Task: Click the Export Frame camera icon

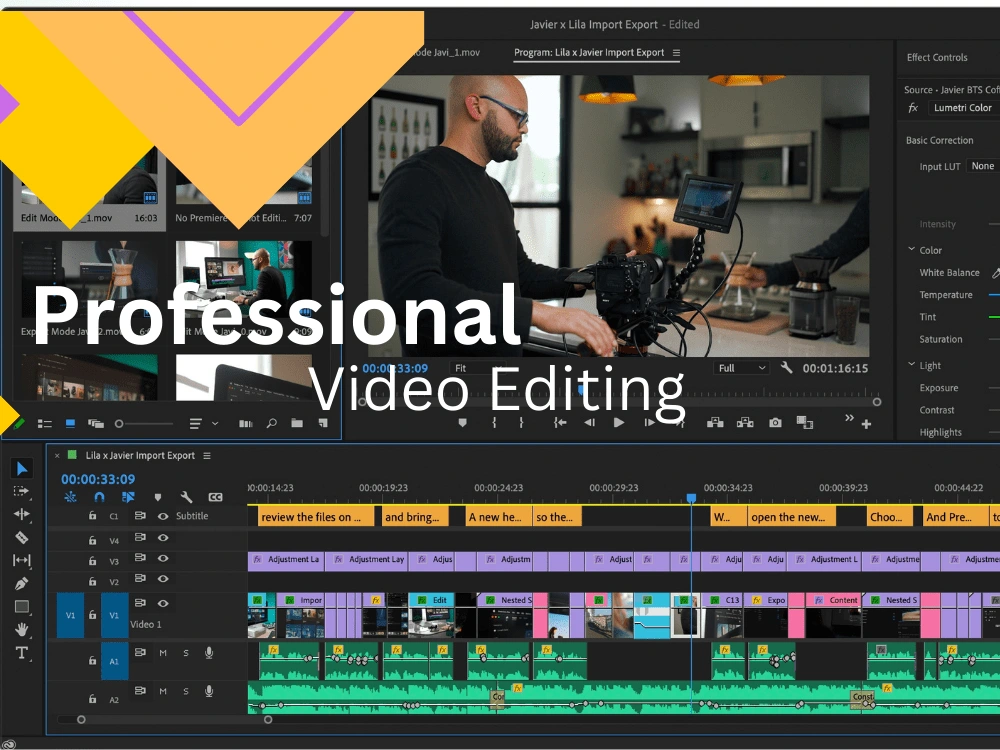Action: (775, 423)
